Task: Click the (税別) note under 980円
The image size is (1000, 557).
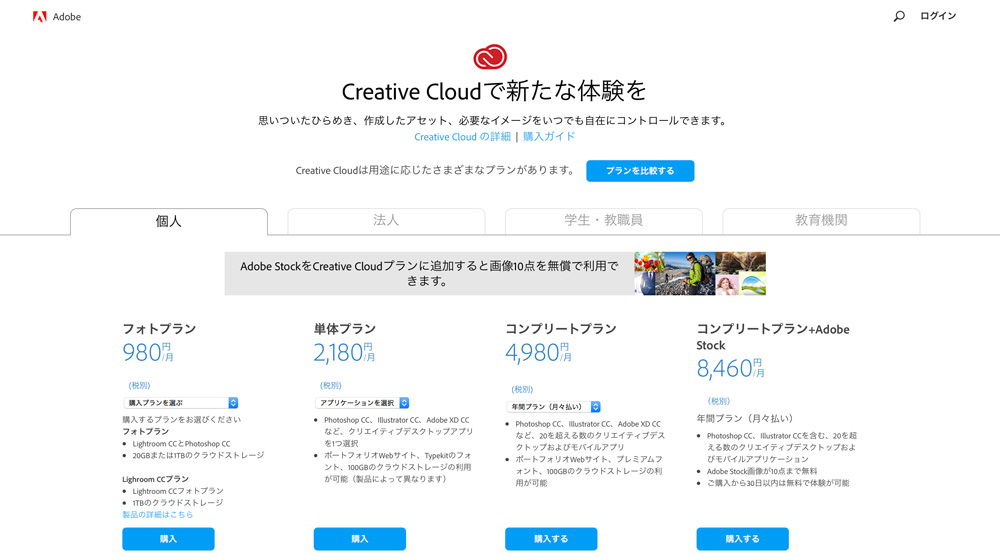Action: (x=140, y=385)
